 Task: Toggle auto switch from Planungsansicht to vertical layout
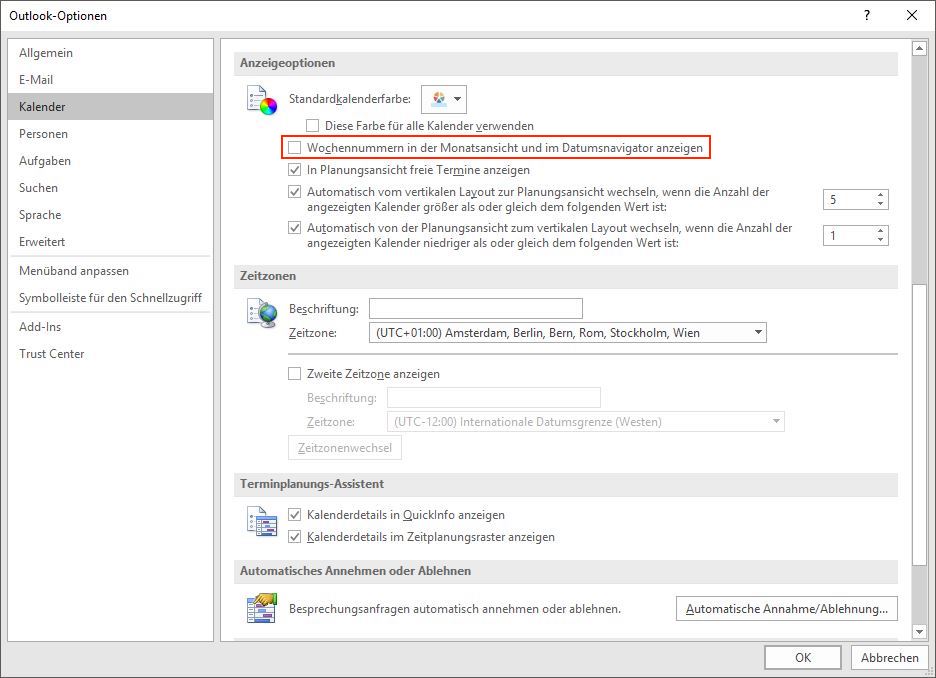(294, 228)
